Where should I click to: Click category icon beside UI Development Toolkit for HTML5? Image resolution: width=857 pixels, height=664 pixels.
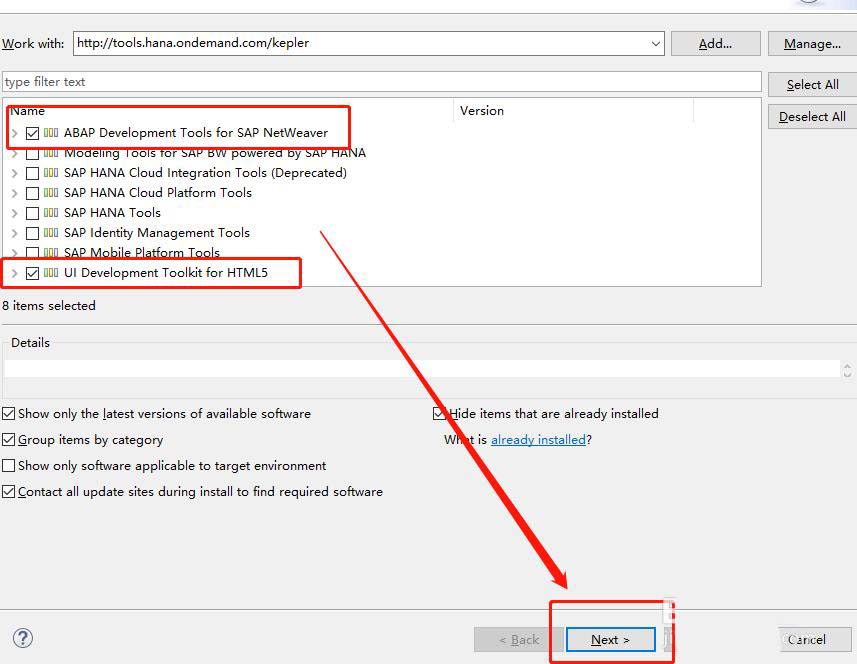51,273
